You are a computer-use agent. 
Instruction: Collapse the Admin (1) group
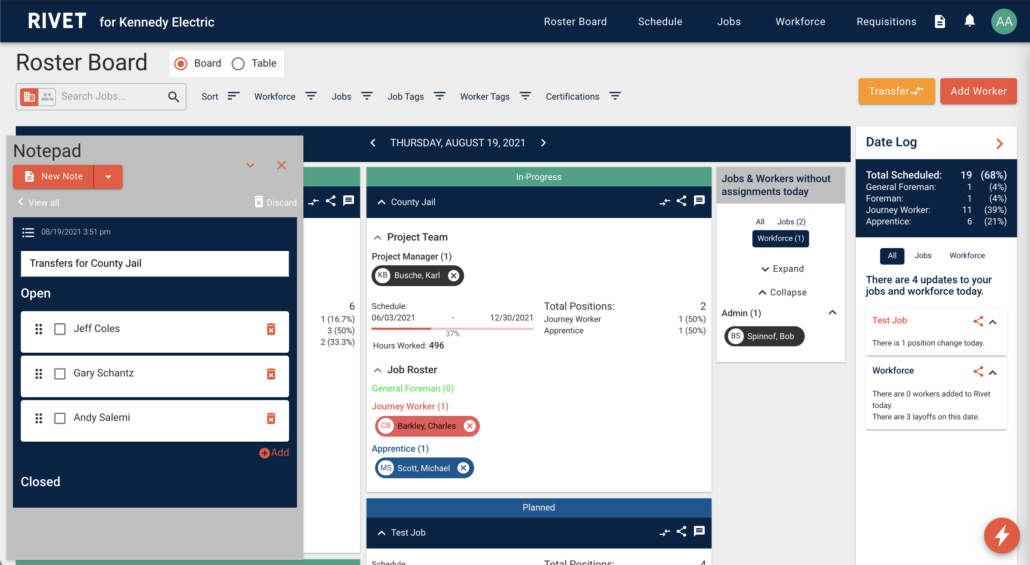(x=832, y=313)
